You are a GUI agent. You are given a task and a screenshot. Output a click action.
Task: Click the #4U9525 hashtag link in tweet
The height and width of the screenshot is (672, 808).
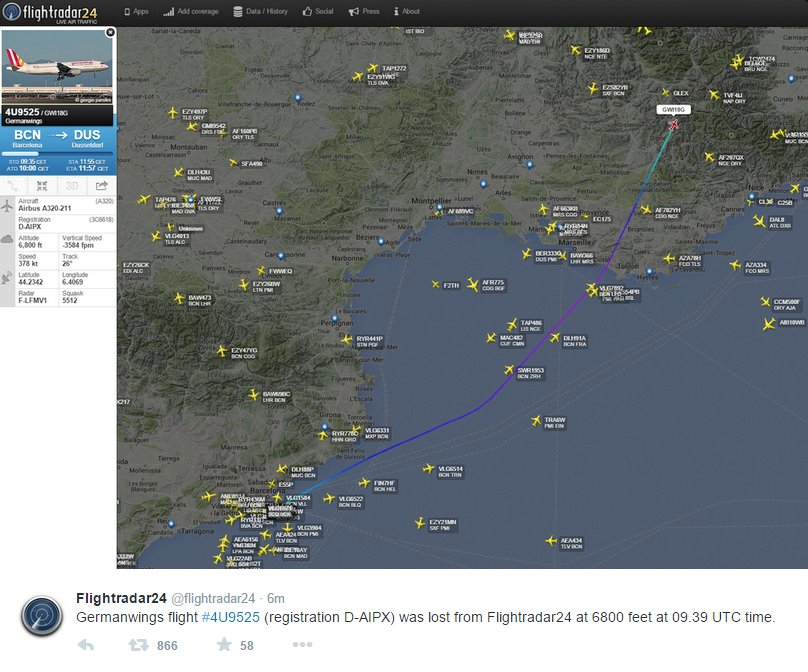230,617
